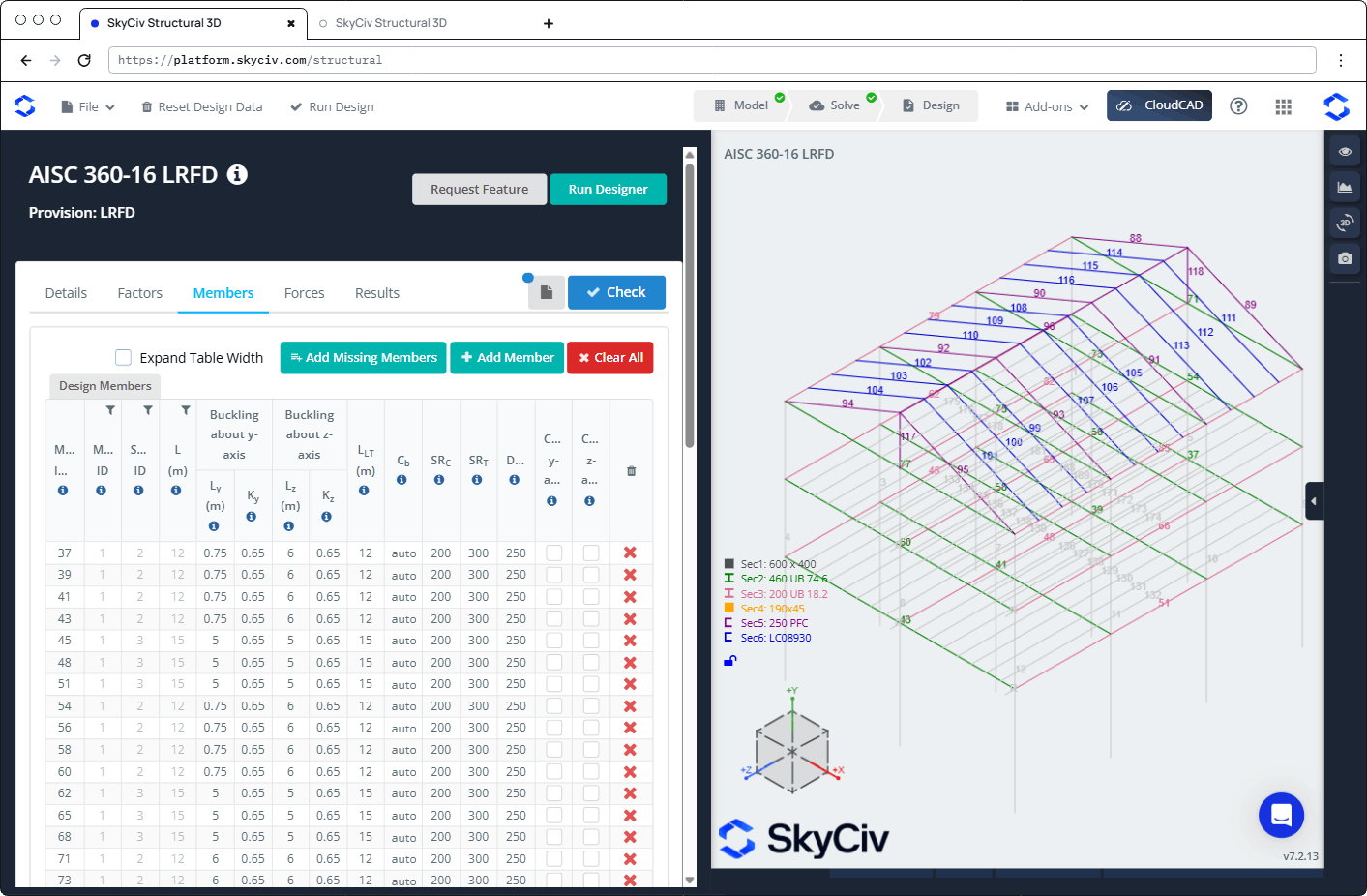This screenshot has width=1367, height=896.
Task: Click the info icon beside AISC 360-16 LRFD
Action: (x=237, y=174)
